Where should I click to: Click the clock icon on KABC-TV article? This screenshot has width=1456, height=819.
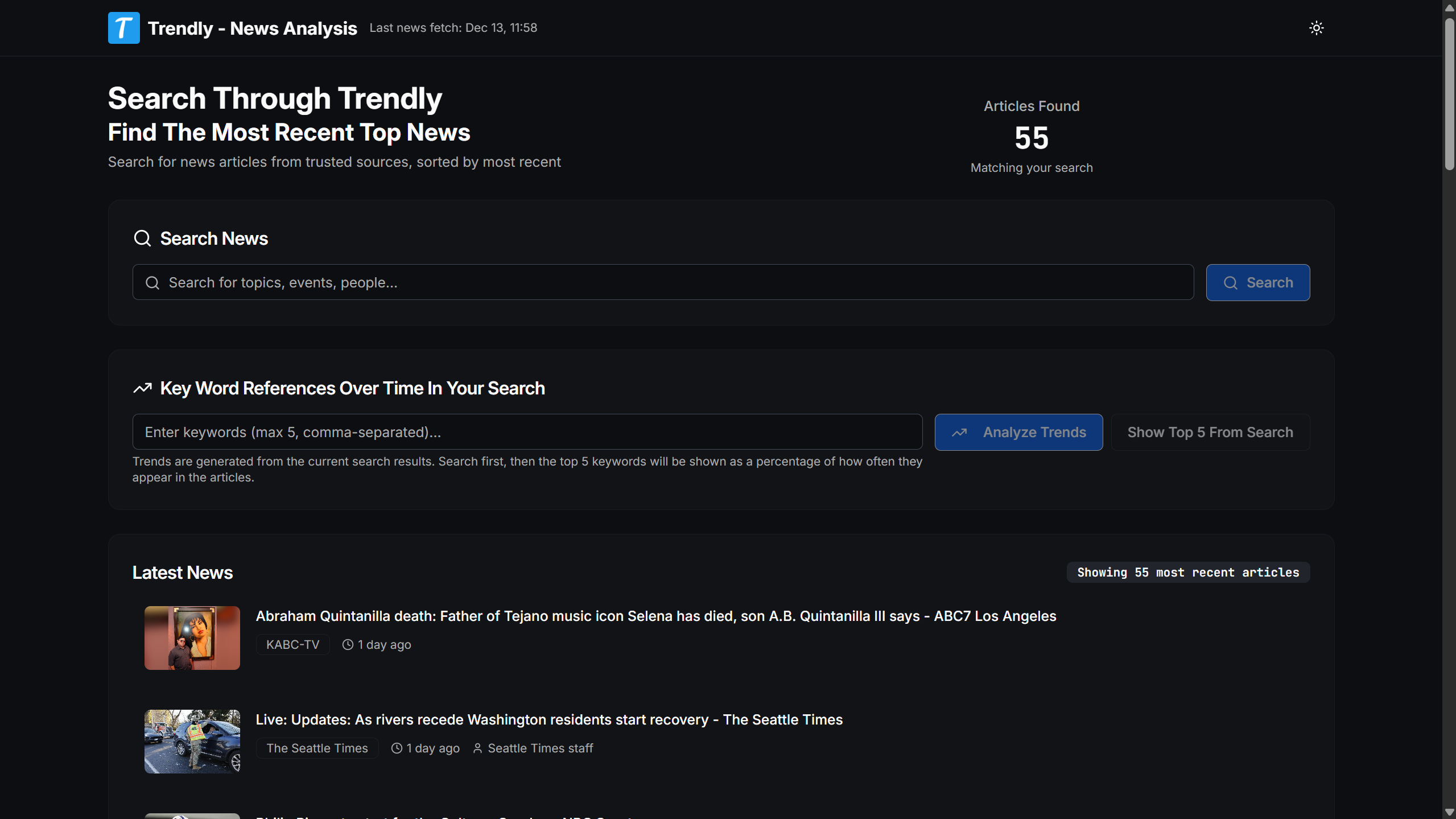(x=348, y=645)
